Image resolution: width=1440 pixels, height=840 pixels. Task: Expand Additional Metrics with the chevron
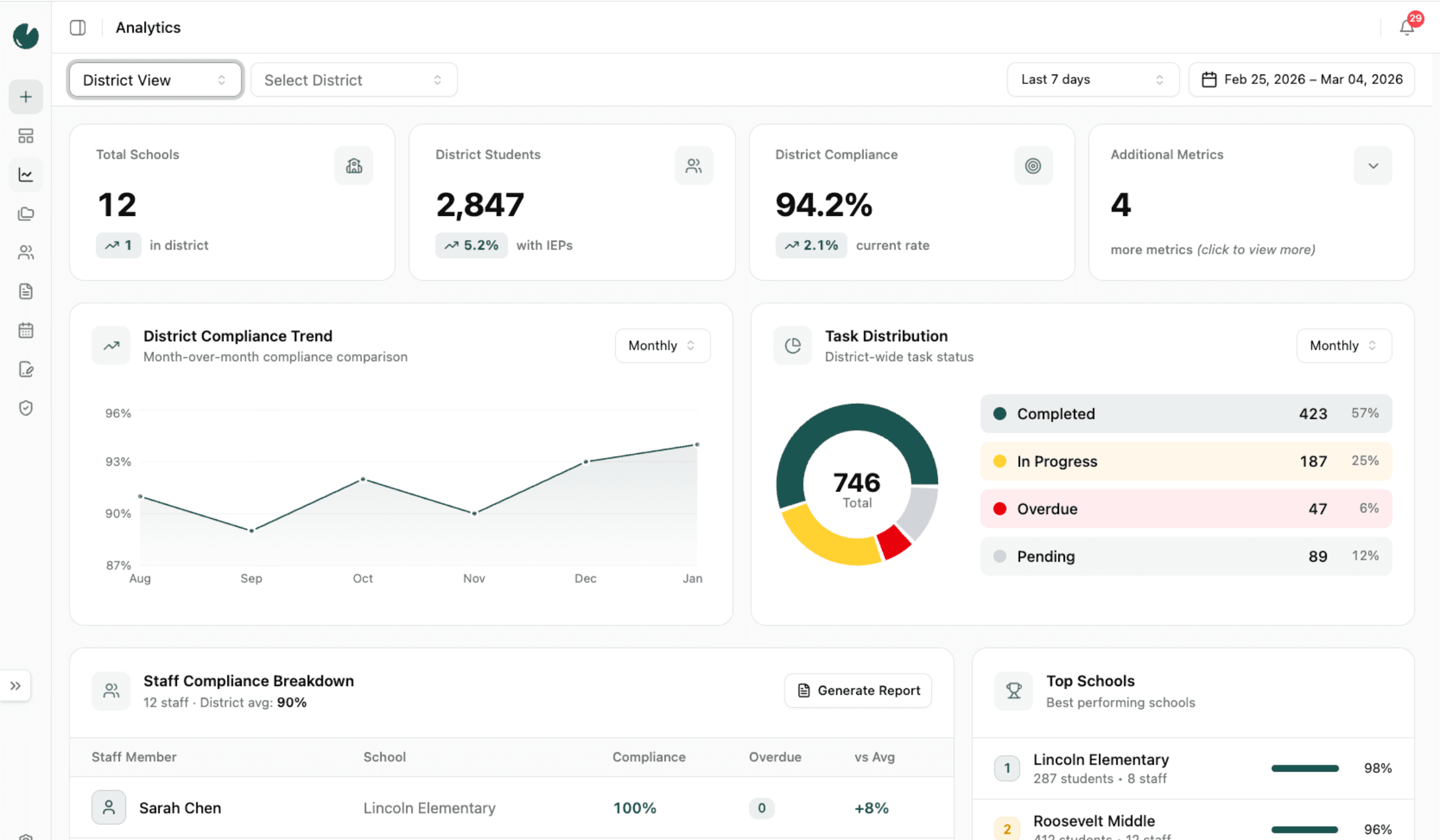(1373, 166)
